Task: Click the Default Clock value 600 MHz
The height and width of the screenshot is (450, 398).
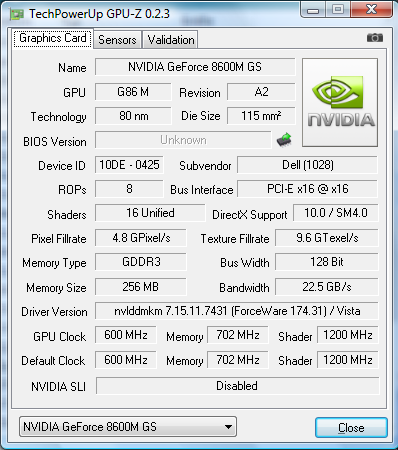Action: 126,360
